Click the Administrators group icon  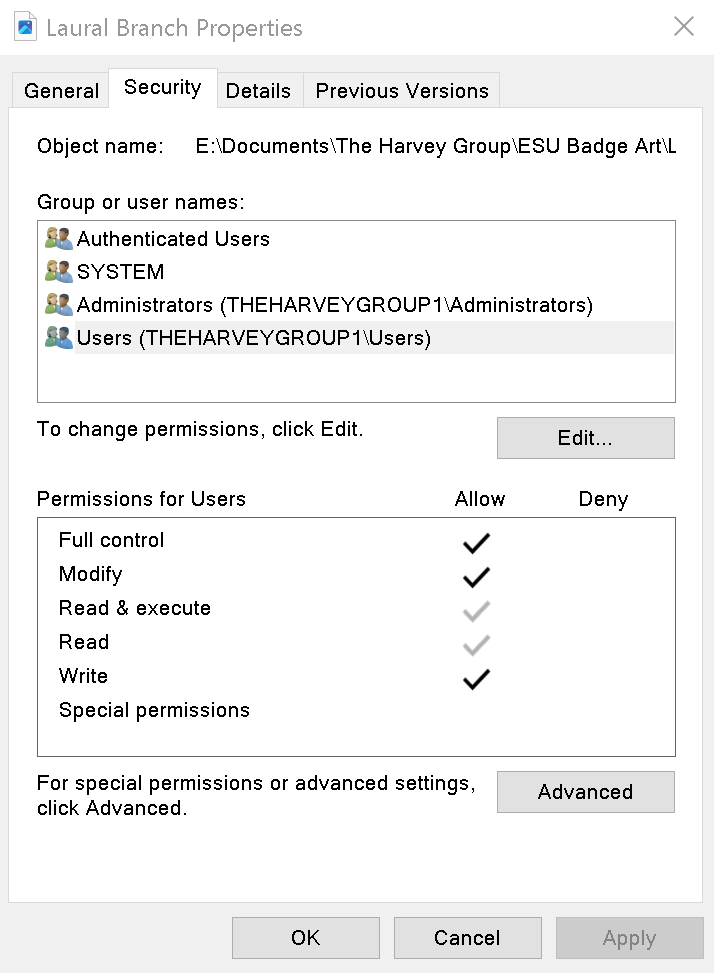[x=57, y=304]
